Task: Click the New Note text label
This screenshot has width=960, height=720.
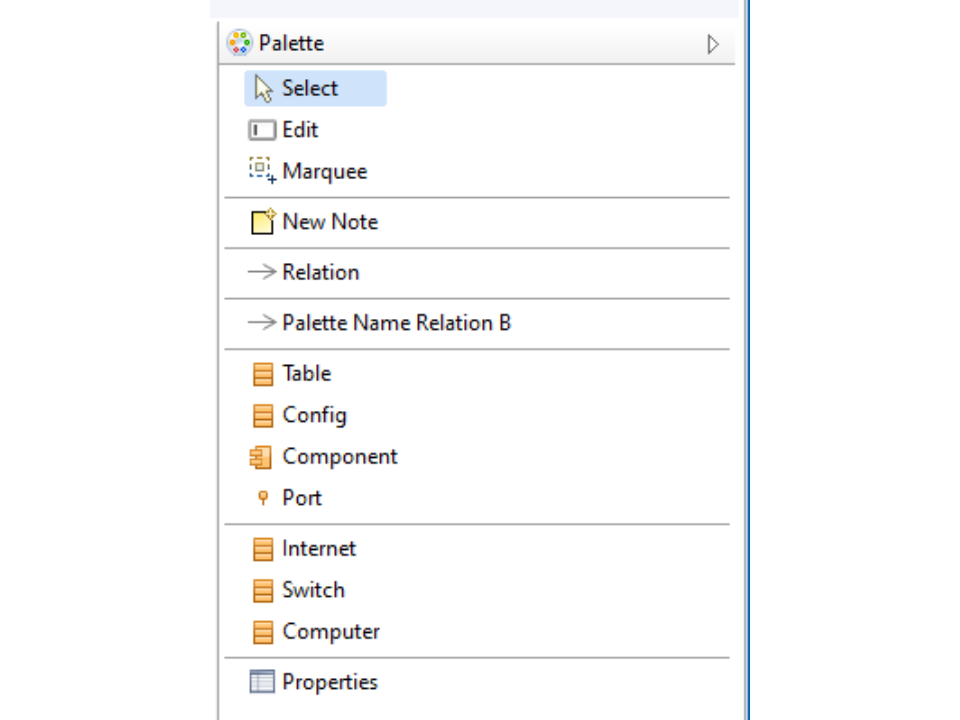Action: (x=330, y=222)
